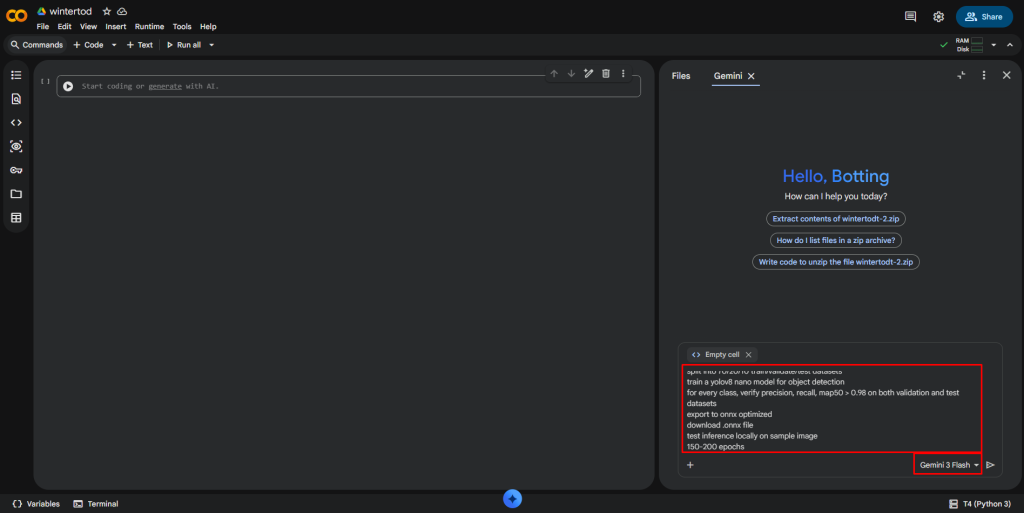Remove the Empty cell context chip

pos(748,354)
